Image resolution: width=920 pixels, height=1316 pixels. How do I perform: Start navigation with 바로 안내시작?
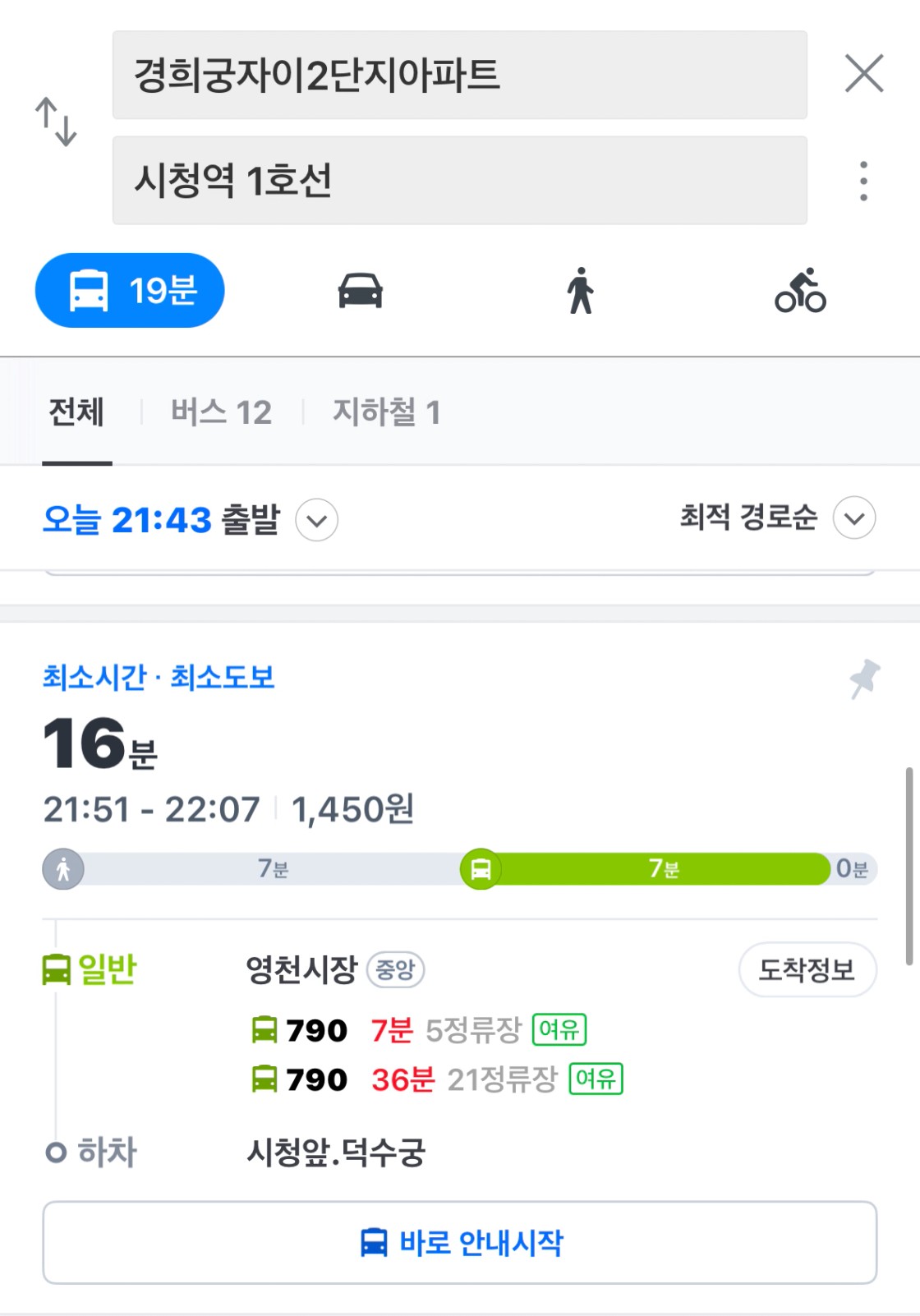coord(460,1243)
